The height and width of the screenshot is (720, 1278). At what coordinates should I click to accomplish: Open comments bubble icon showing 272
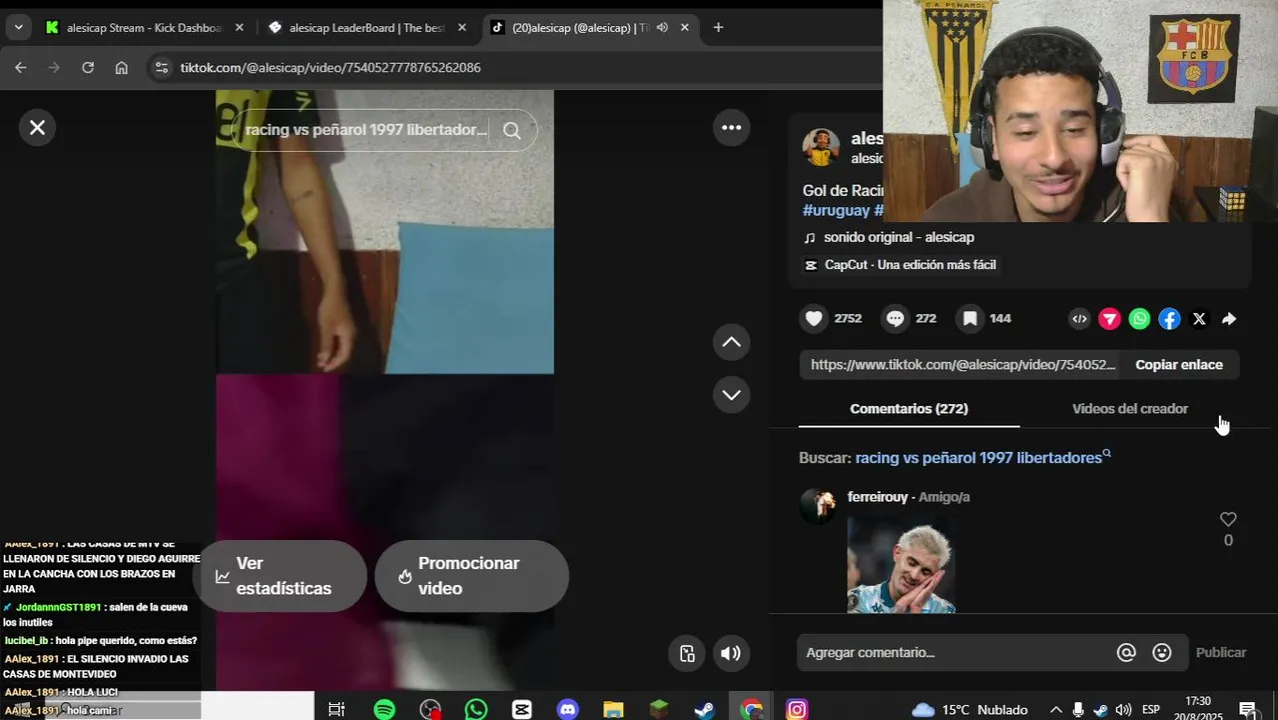[895, 319]
